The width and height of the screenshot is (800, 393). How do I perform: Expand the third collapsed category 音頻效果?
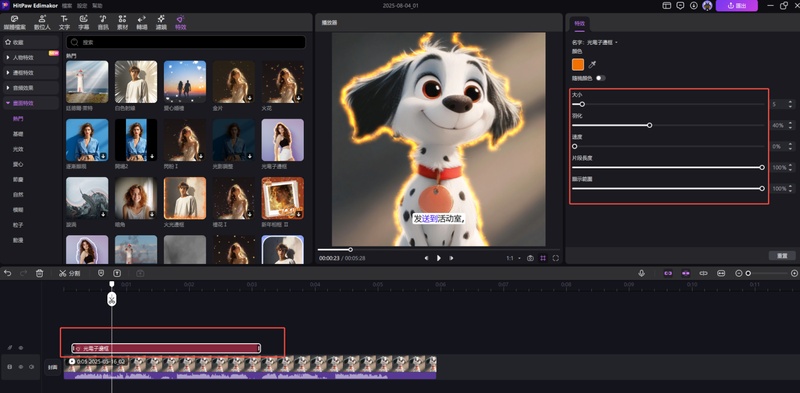[x=31, y=88]
